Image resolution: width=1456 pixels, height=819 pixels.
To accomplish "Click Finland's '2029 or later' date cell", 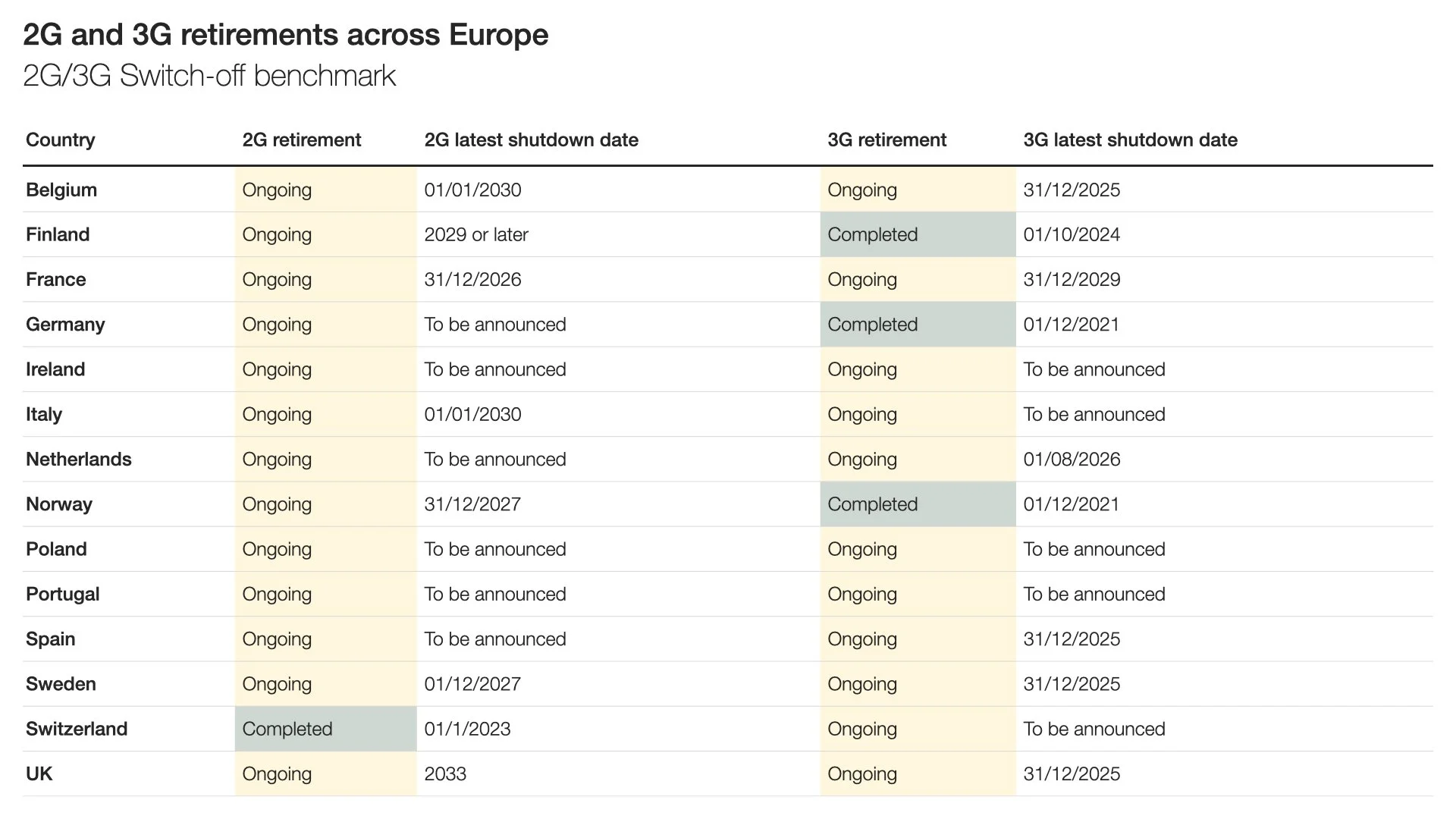I will pyautogui.click(x=476, y=235).
